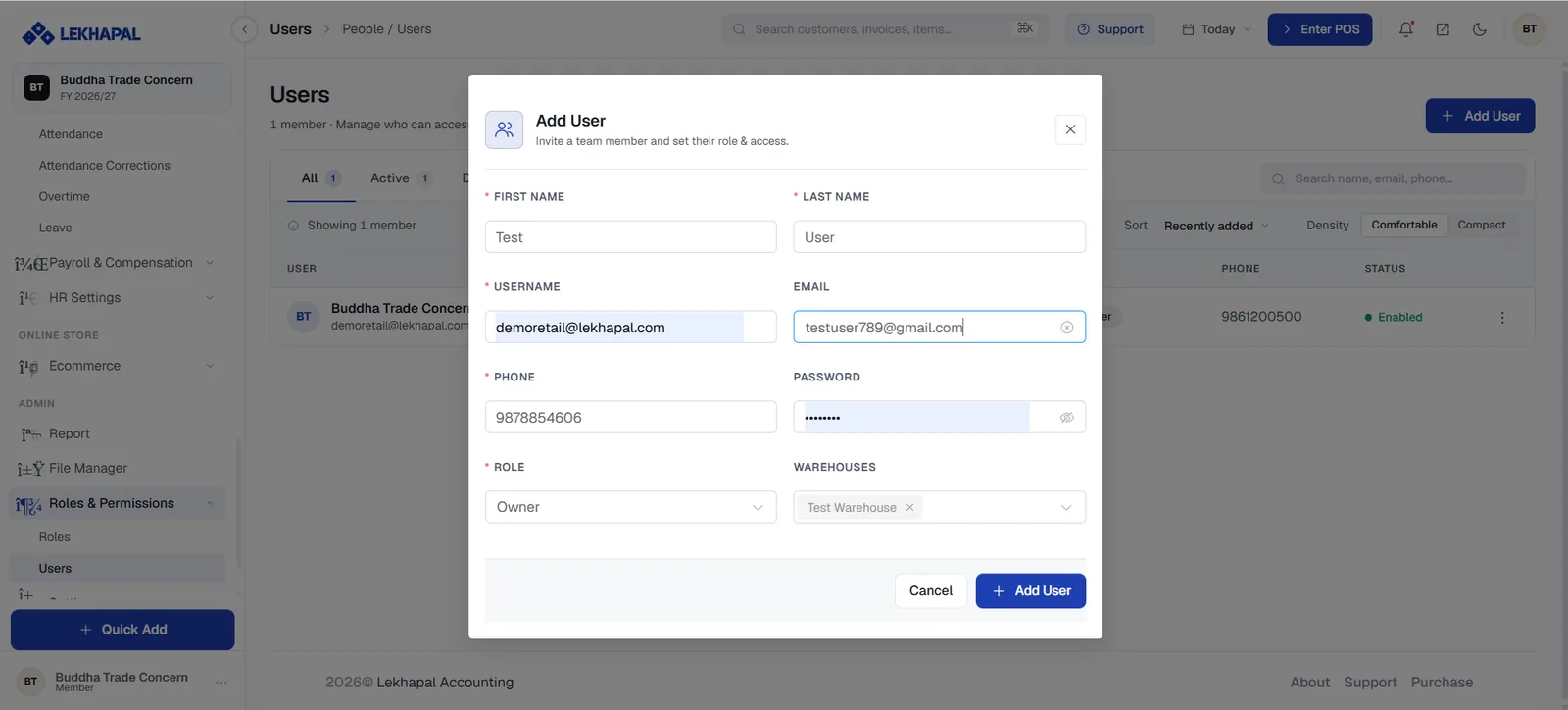Click the calendar icon next to Today
Viewport: 1568px width, 710px height.
(1188, 29)
